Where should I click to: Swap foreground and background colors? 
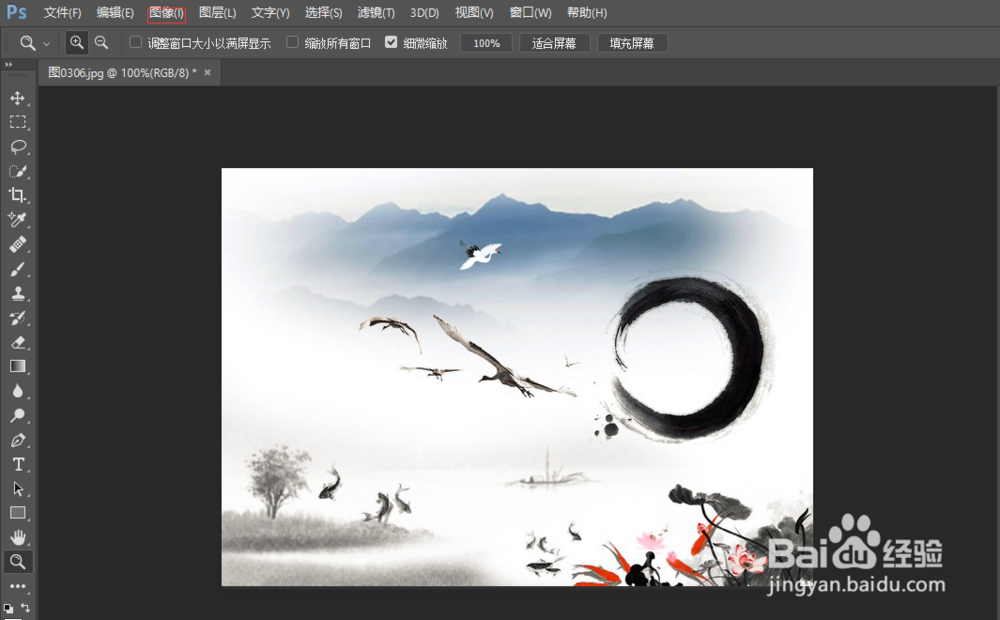tap(26, 607)
